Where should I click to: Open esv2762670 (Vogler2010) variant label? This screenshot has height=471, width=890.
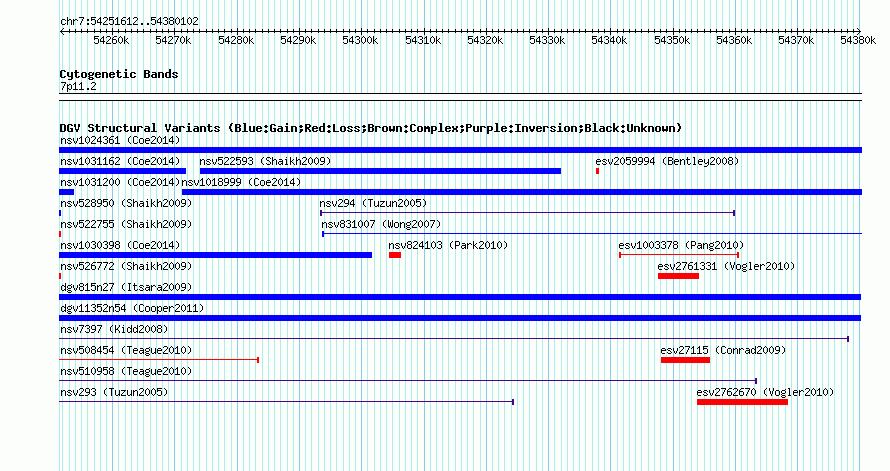tap(765, 392)
